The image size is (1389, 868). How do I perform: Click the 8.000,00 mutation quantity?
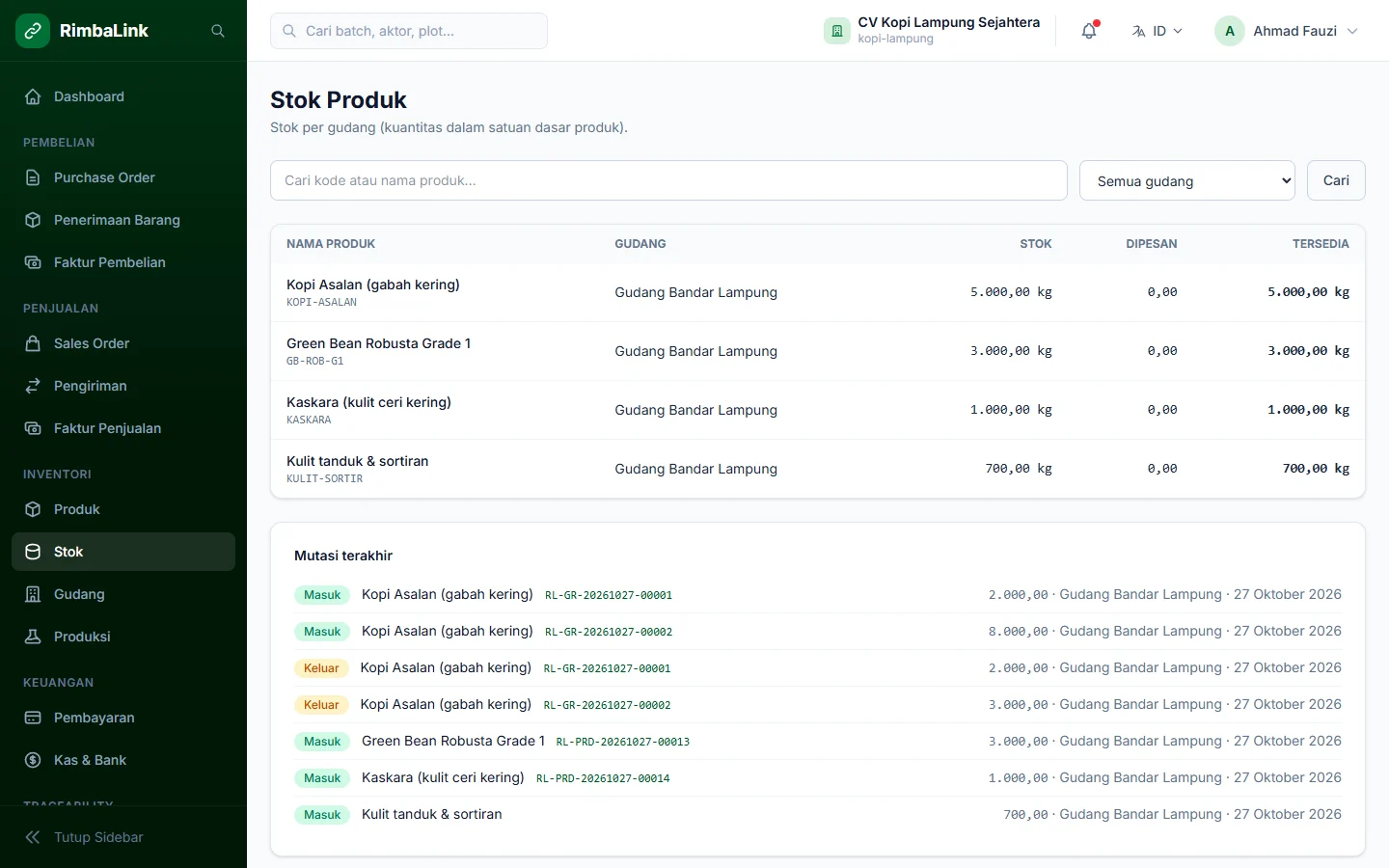[x=1018, y=632]
